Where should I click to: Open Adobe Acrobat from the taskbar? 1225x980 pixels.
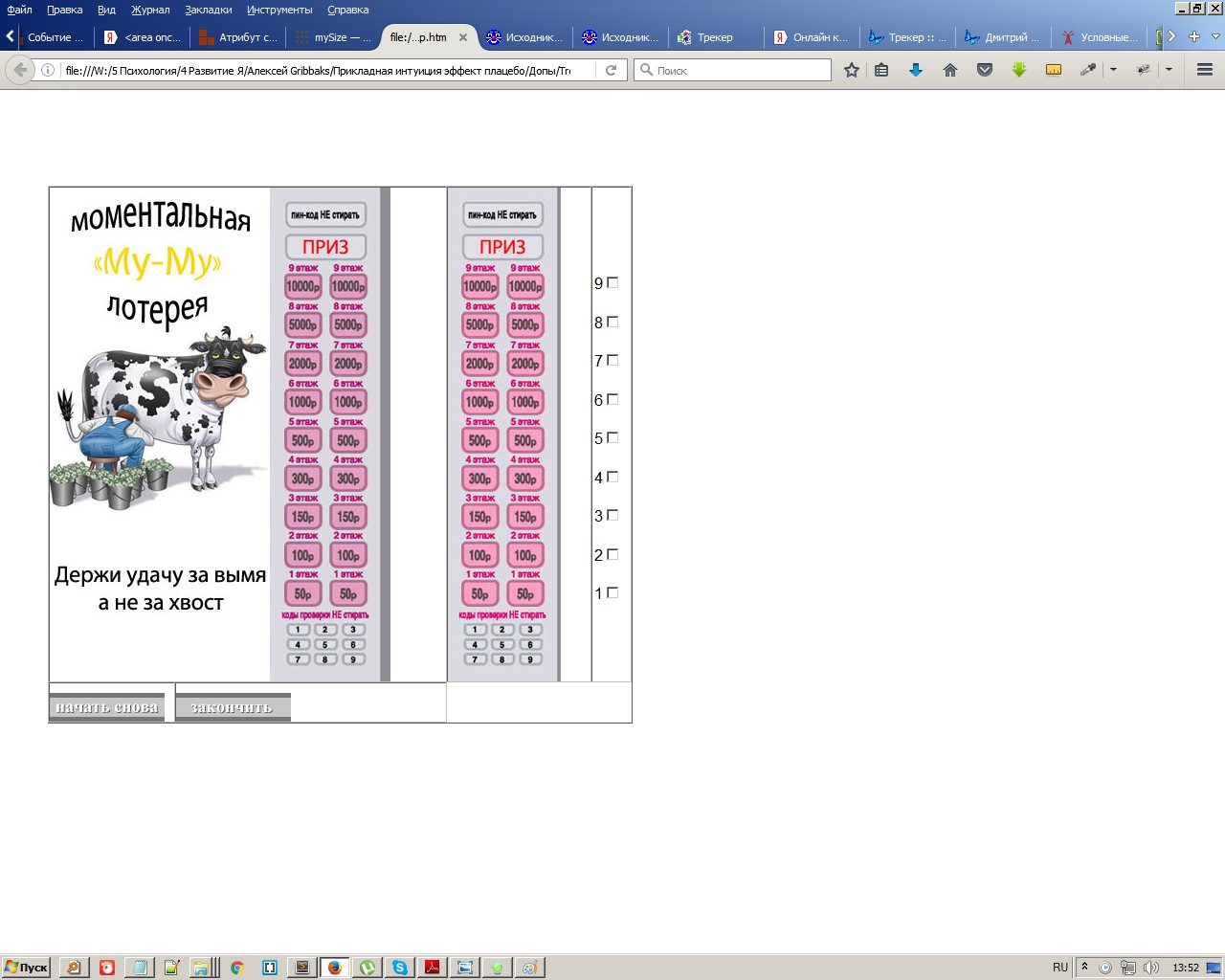432,968
